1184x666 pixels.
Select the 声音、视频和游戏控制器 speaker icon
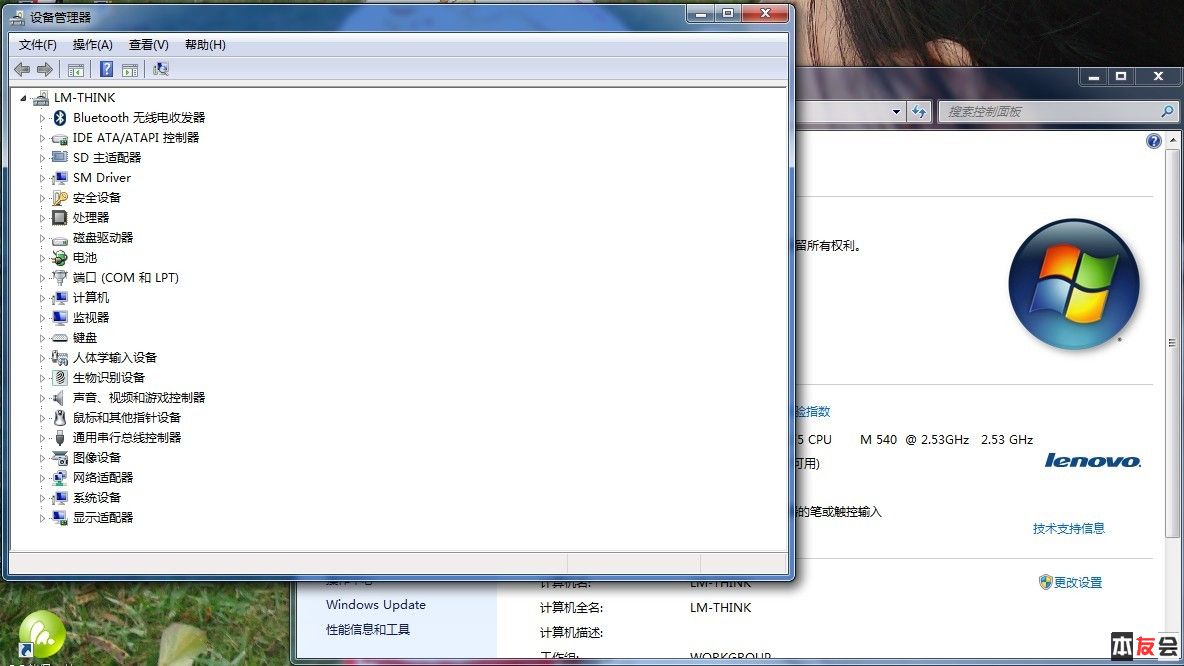click(60, 398)
